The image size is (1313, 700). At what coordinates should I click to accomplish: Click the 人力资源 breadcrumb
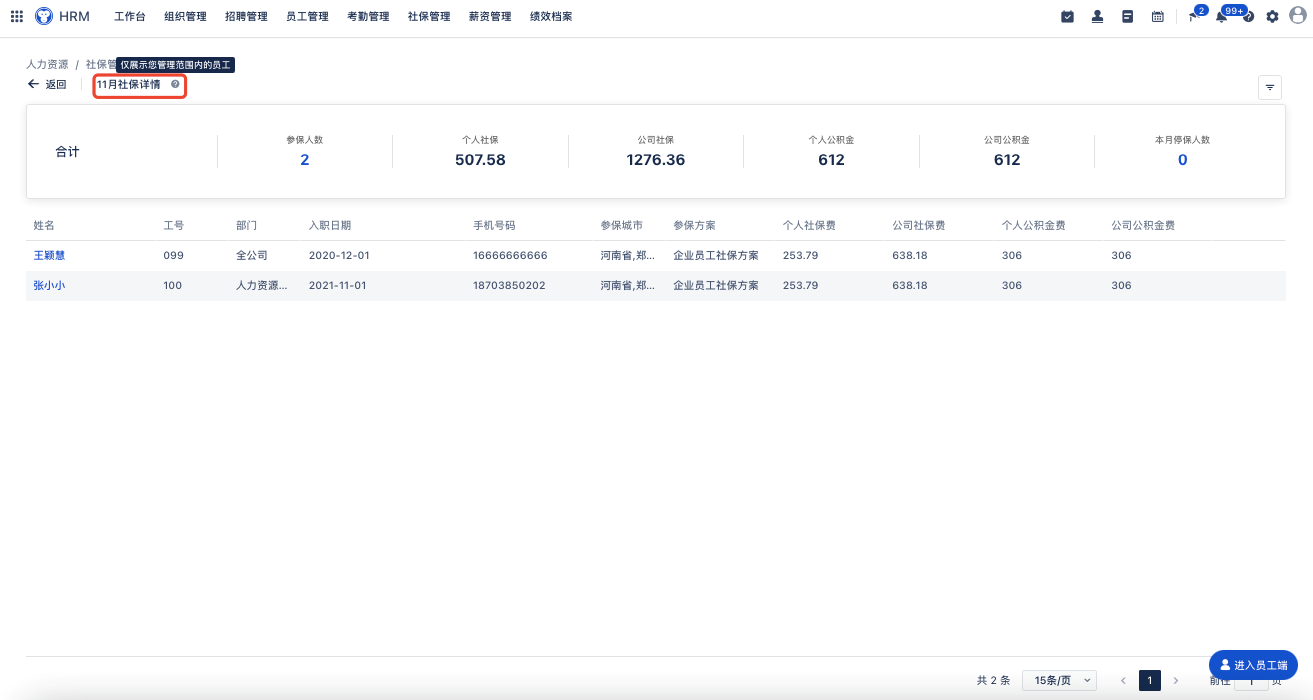click(x=47, y=64)
